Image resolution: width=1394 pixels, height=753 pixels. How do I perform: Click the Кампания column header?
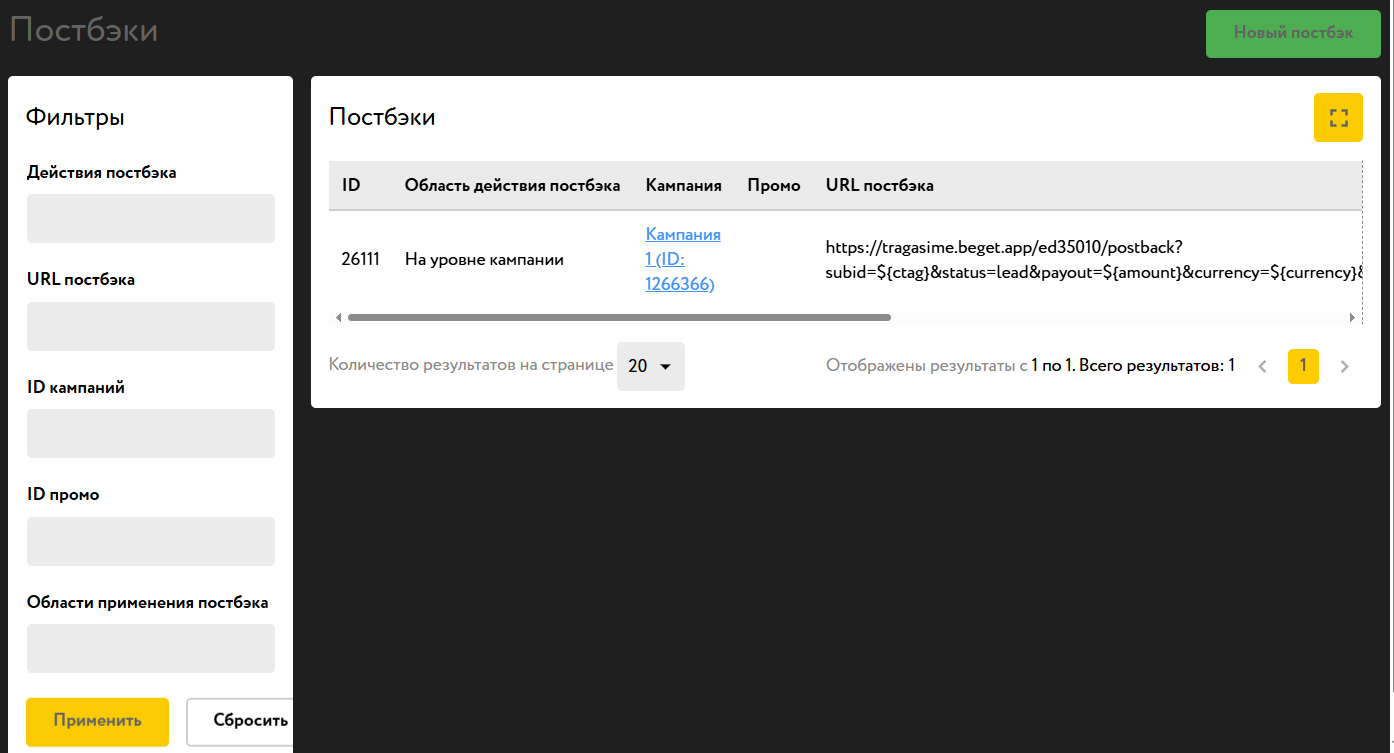tap(684, 185)
